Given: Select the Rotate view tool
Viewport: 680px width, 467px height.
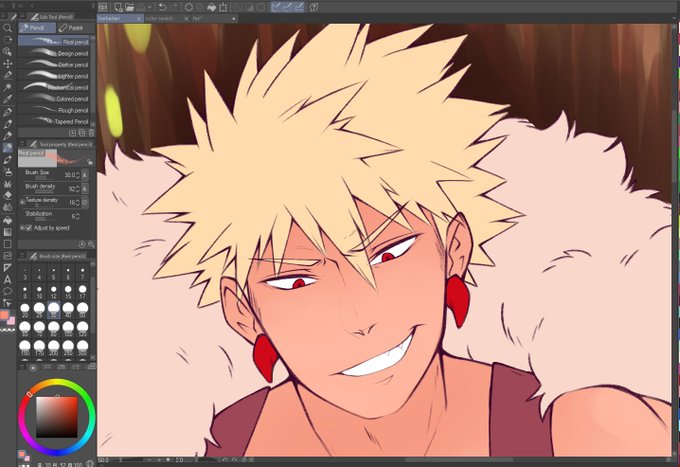Looking at the screenshot, I should click(x=7, y=40).
